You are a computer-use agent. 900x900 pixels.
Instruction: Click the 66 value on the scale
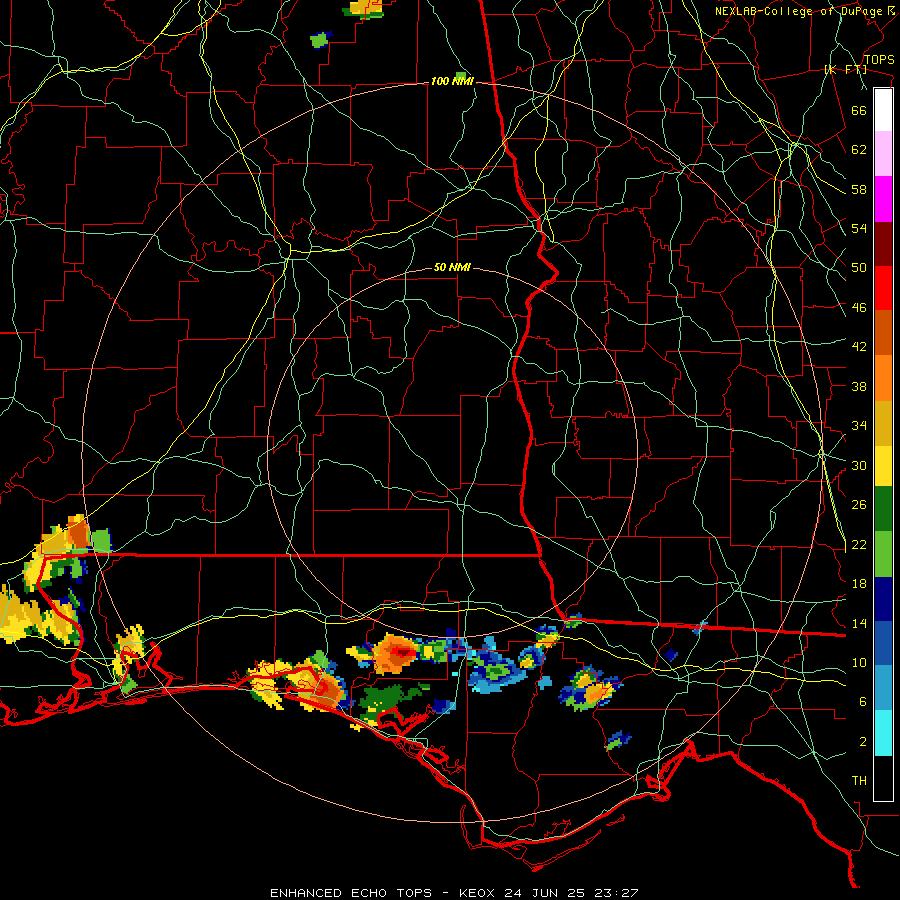[859, 110]
